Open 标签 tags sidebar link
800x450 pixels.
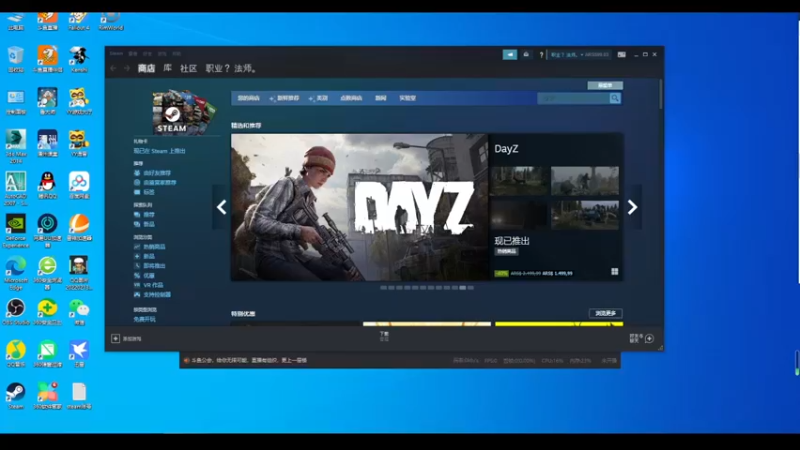pyautogui.click(x=149, y=192)
